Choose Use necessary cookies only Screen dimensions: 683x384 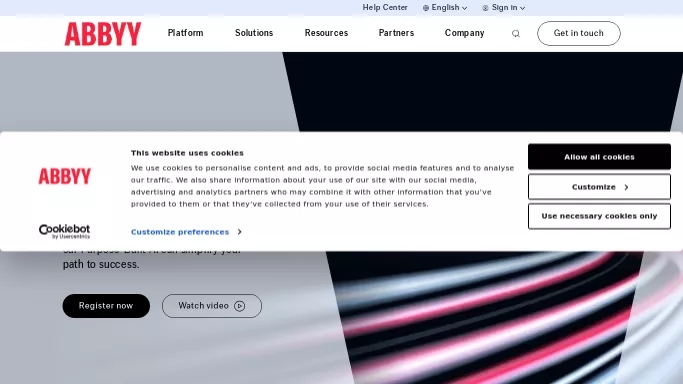point(599,216)
